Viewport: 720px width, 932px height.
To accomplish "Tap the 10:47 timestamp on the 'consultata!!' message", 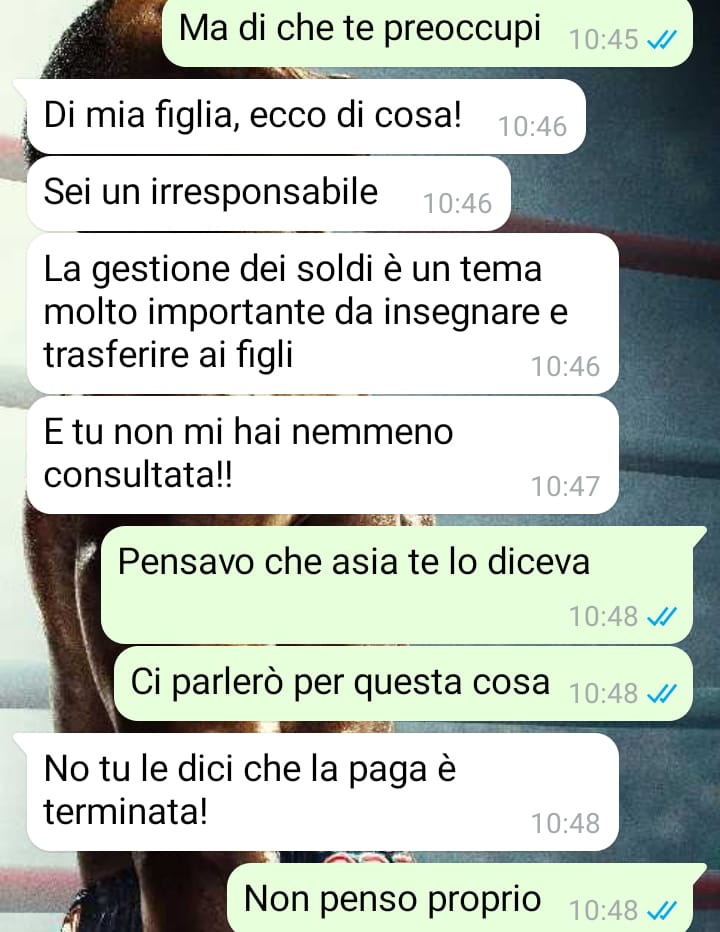I will pos(565,487).
